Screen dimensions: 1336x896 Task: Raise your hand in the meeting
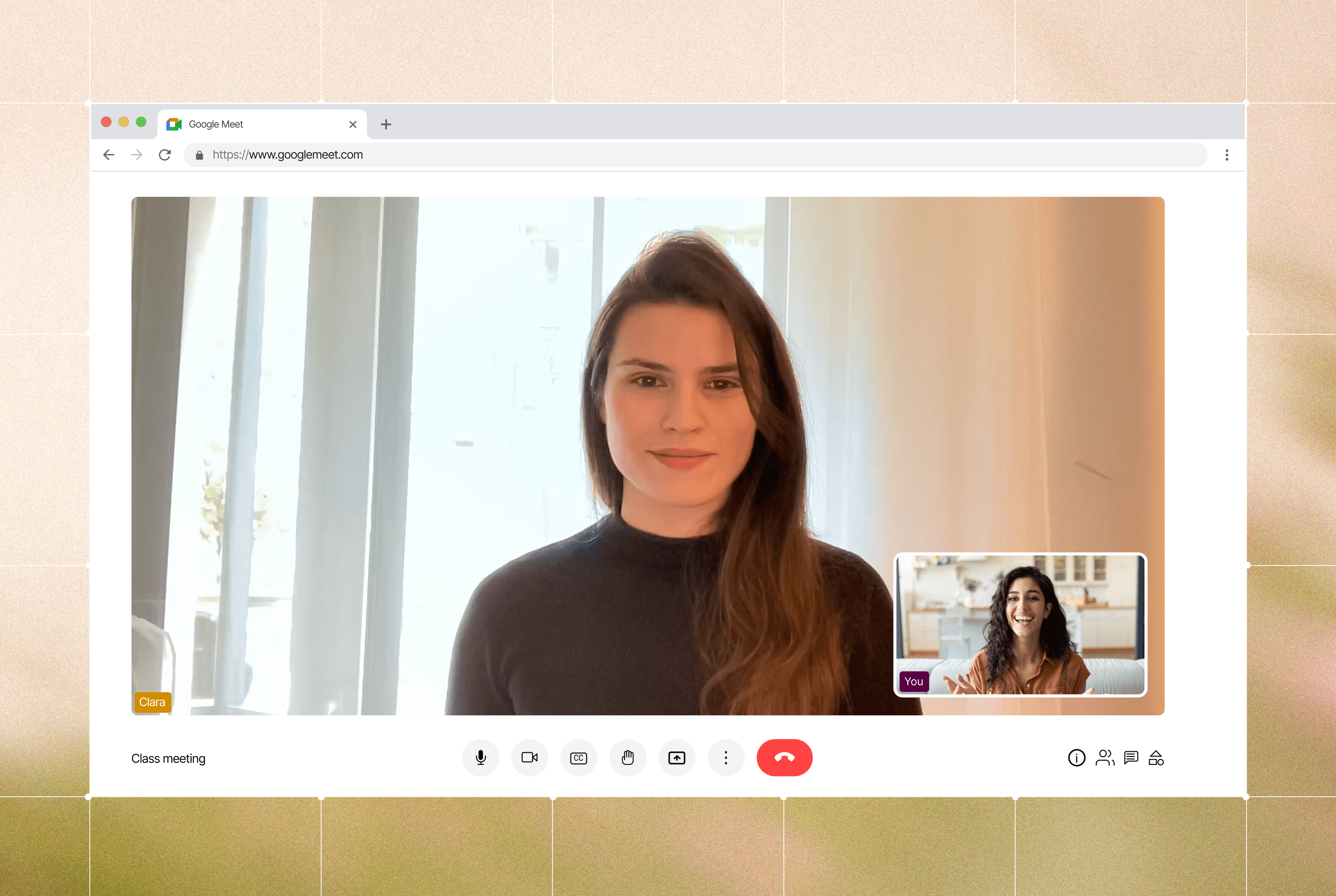click(628, 758)
